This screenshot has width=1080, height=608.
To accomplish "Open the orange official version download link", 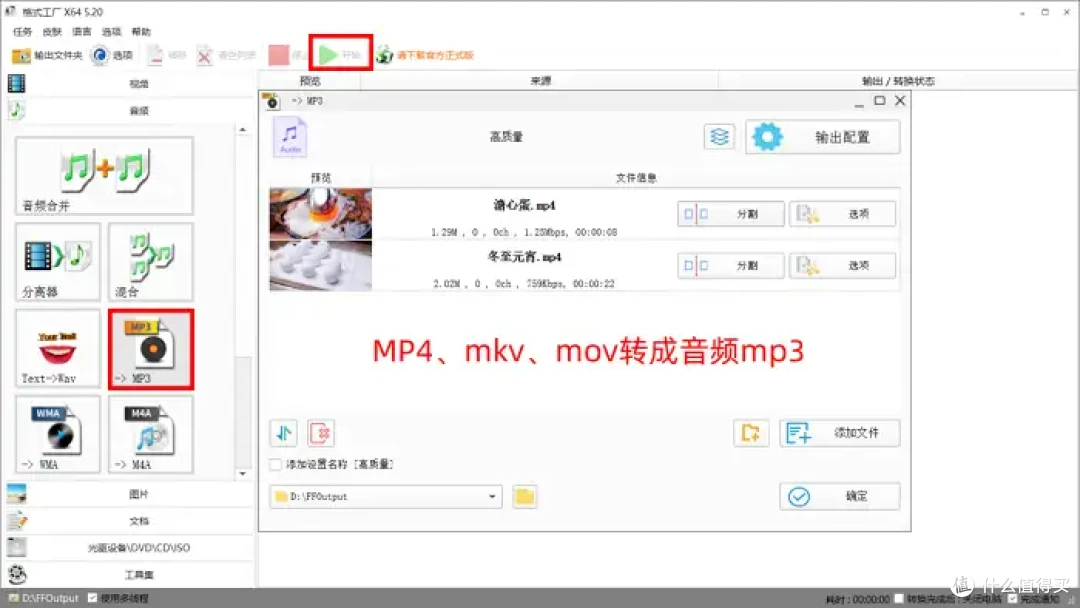I will [435, 55].
